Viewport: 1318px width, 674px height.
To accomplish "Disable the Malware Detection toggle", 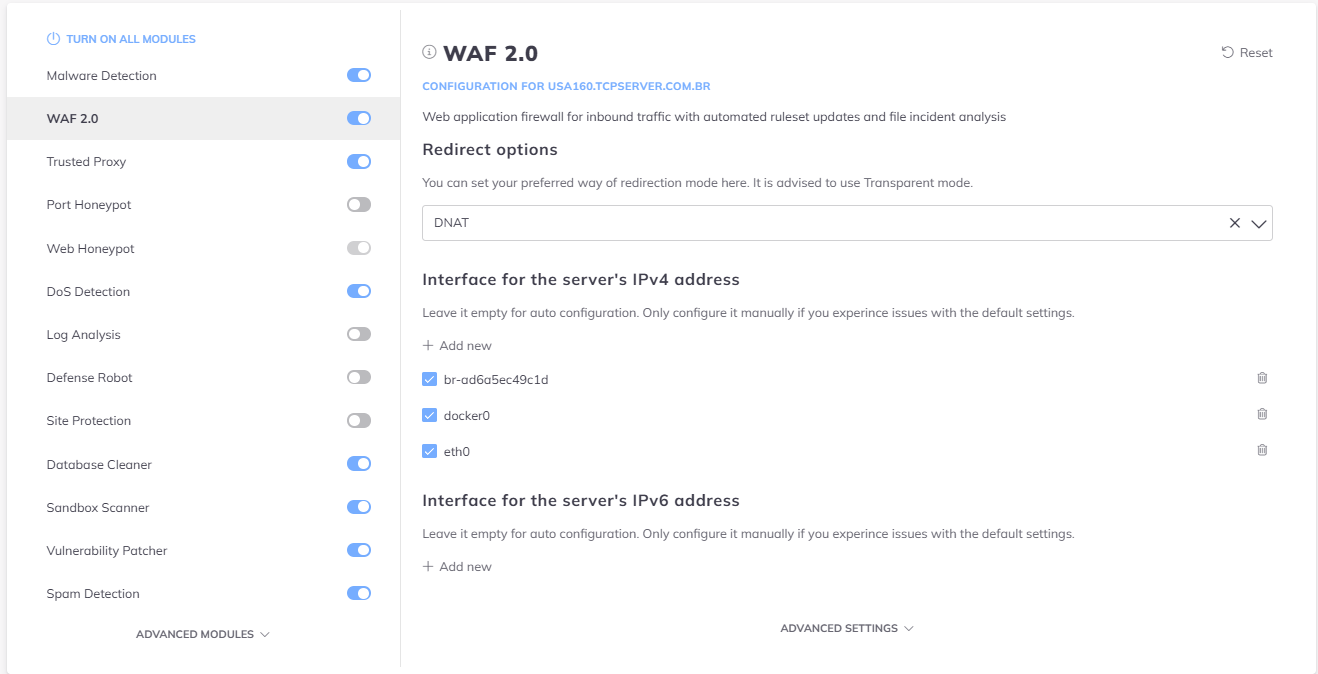I will 358,75.
